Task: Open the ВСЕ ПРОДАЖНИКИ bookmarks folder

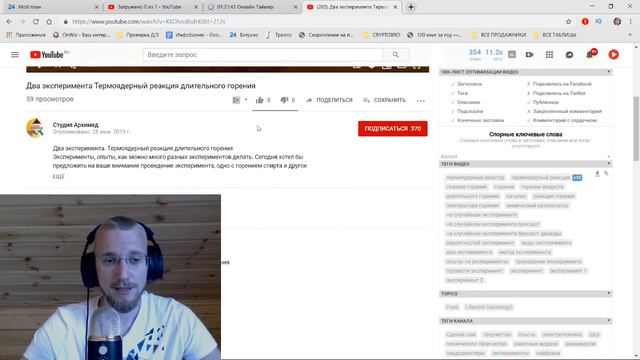Action: (498, 35)
